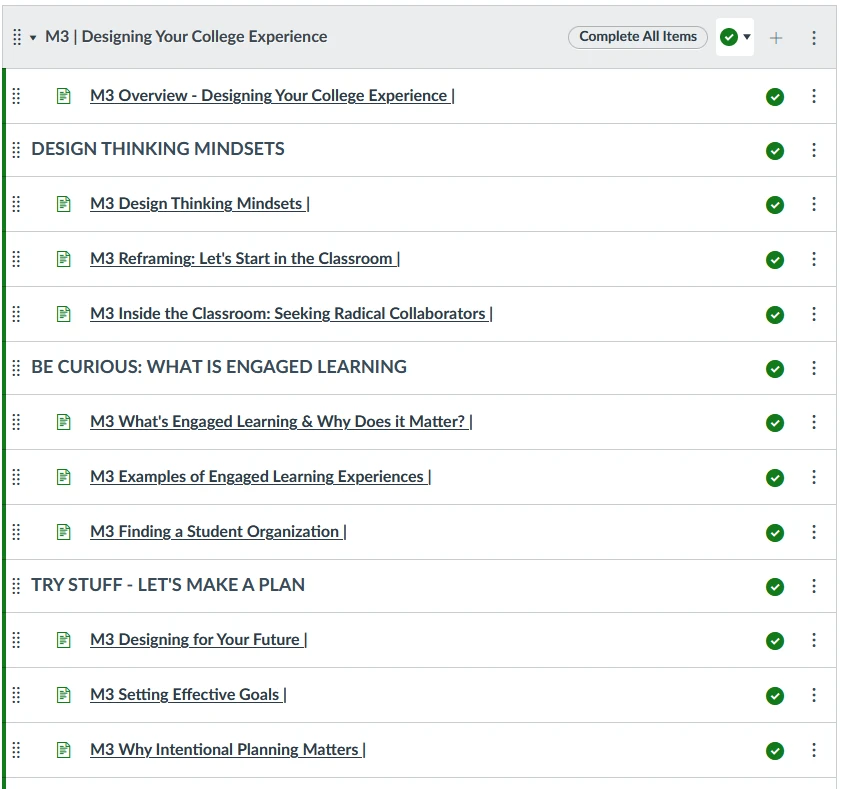Screen dimensions: 842x789
Task: Click page icon beside M3 Overview item
Action: click(x=64, y=96)
